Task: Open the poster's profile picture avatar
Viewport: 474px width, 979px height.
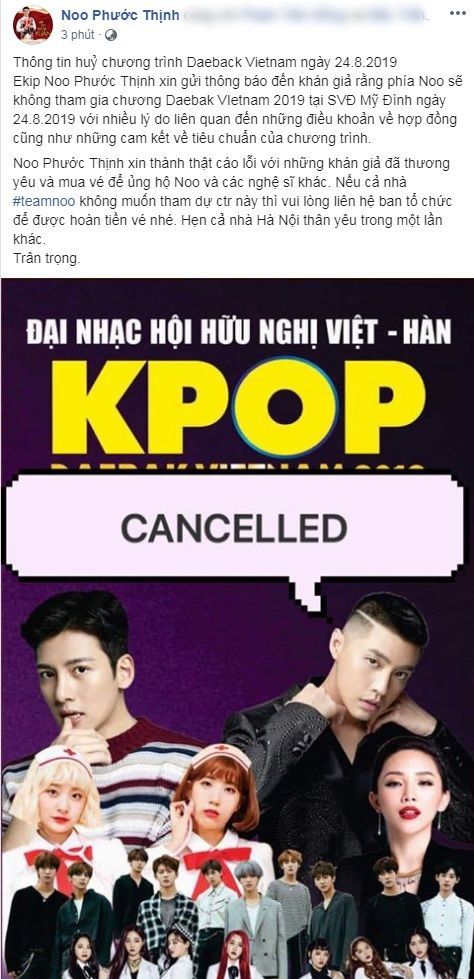Action: 32,25
